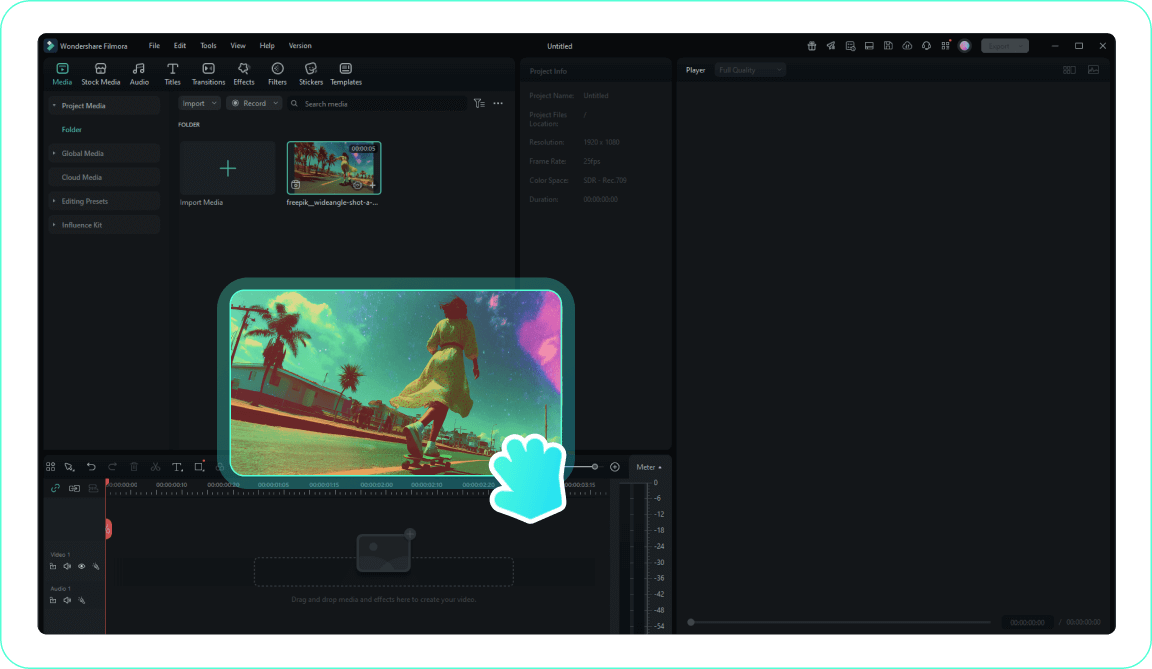Select Cloud Media in the sidebar
Viewport: 1152px width, 669px height.
pyautogui.click(x=104, y=177)
